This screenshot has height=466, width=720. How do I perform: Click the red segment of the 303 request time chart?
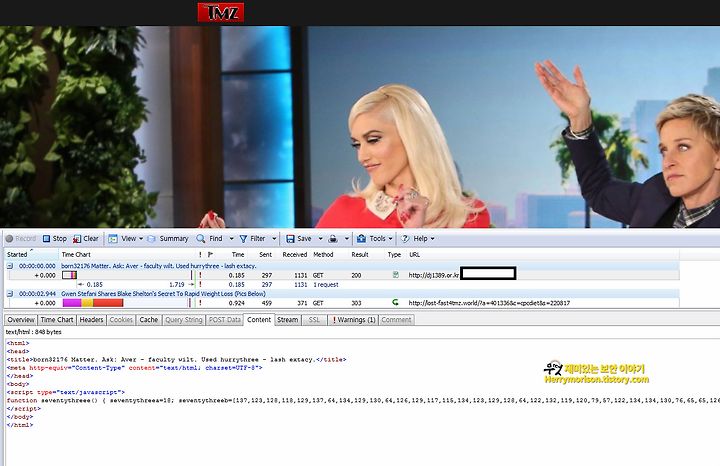point(108,303)
